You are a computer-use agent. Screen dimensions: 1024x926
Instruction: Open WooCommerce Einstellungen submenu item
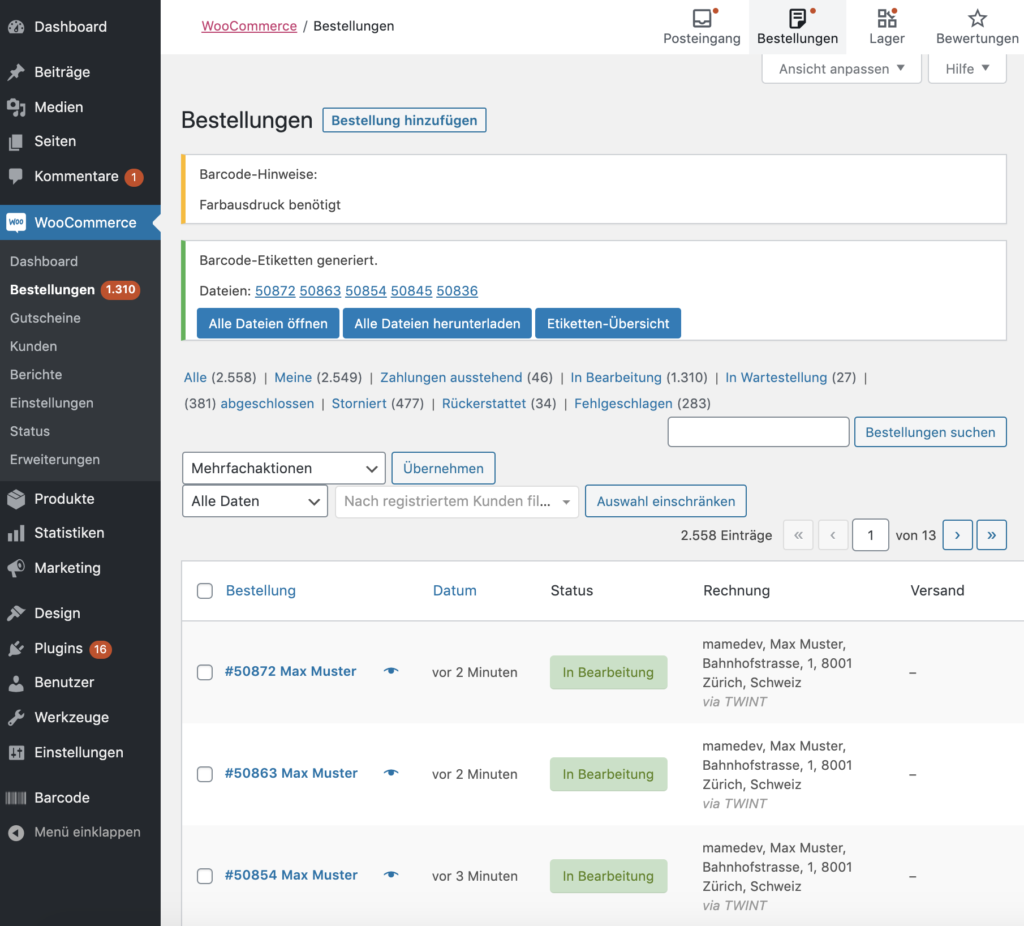[x=52, y=403]
